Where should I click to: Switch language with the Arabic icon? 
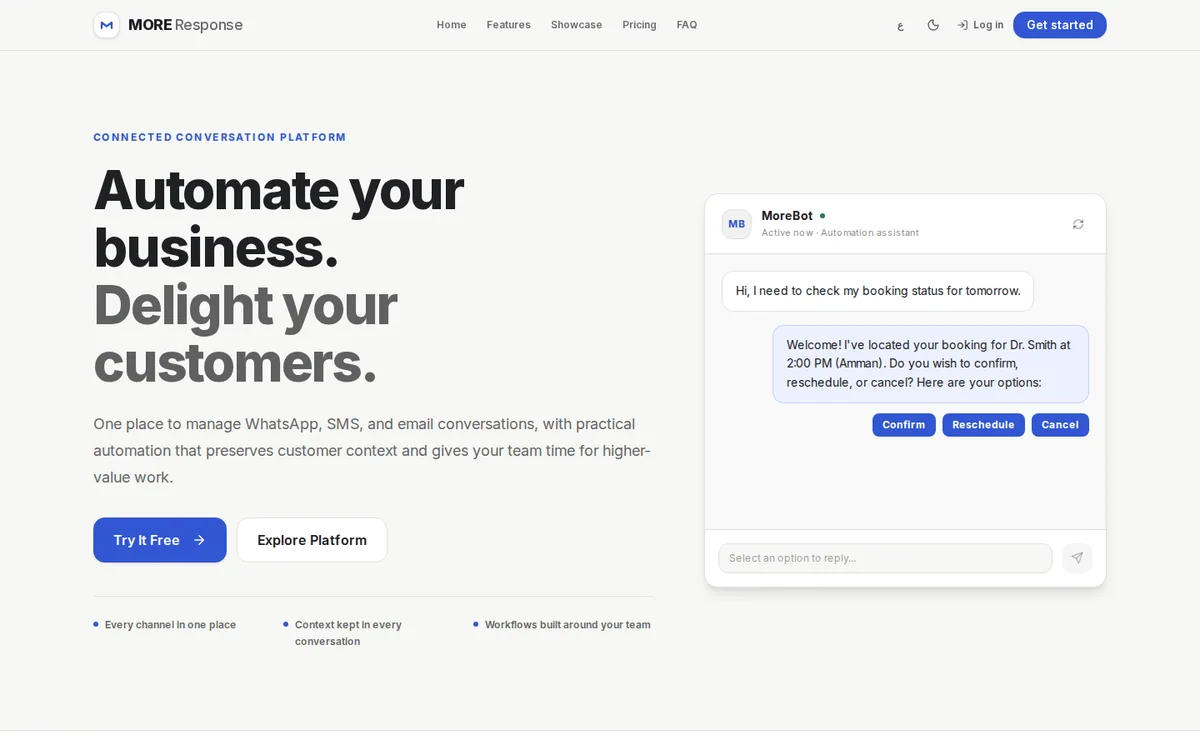(900, 26)
